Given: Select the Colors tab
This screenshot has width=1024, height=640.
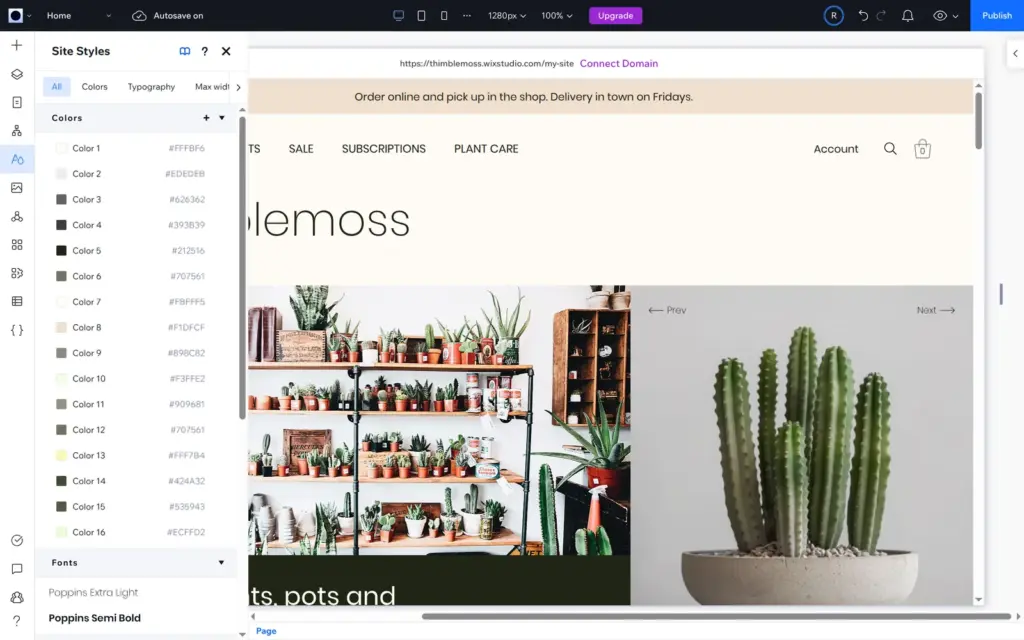Looking at the screenshot, I should point(94,86).
